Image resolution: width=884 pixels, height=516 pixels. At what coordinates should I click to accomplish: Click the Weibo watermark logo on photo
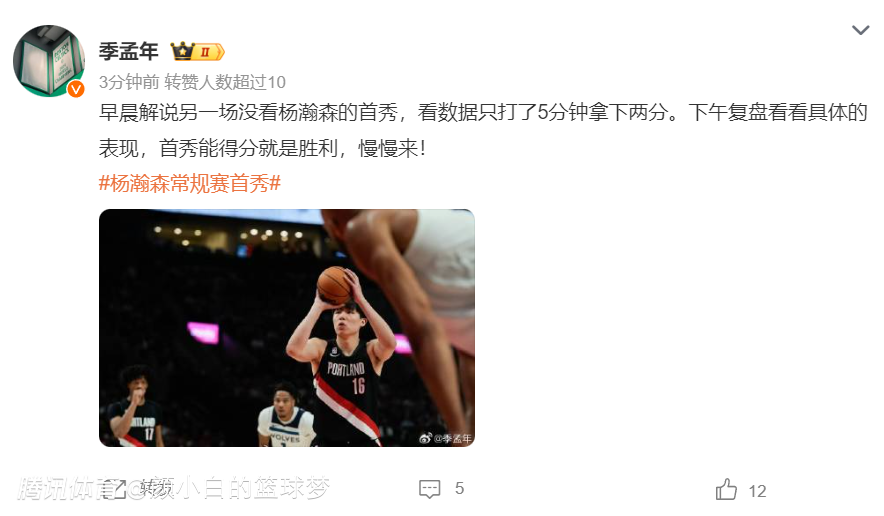pyautogui.click(x=426, y=438)
